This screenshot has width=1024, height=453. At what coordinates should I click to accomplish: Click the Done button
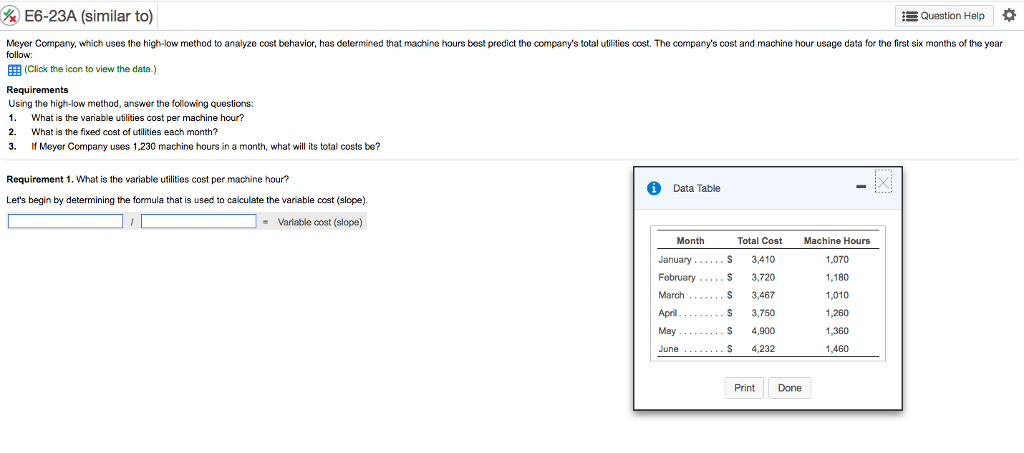point(789,388)
